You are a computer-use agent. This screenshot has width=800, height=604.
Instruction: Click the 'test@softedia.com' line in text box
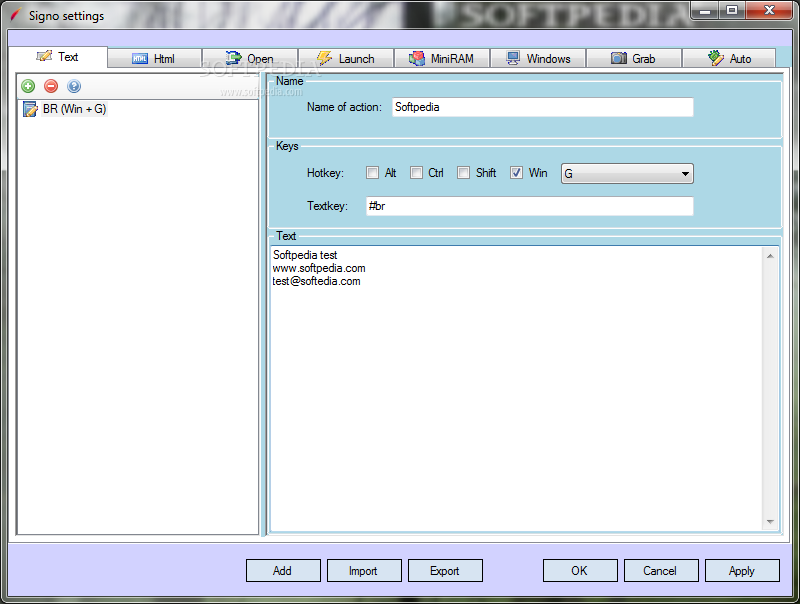click(316, 282)
